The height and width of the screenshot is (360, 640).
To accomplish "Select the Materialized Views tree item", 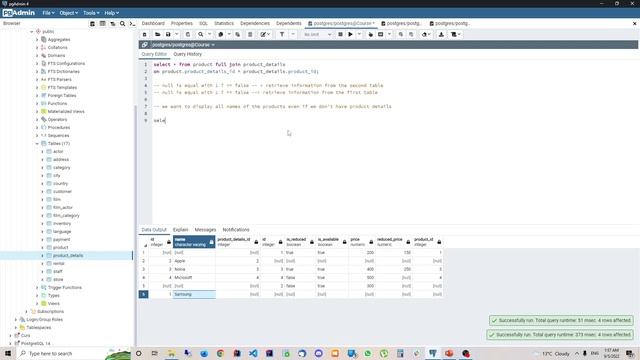I will click(x=66, y=111).
